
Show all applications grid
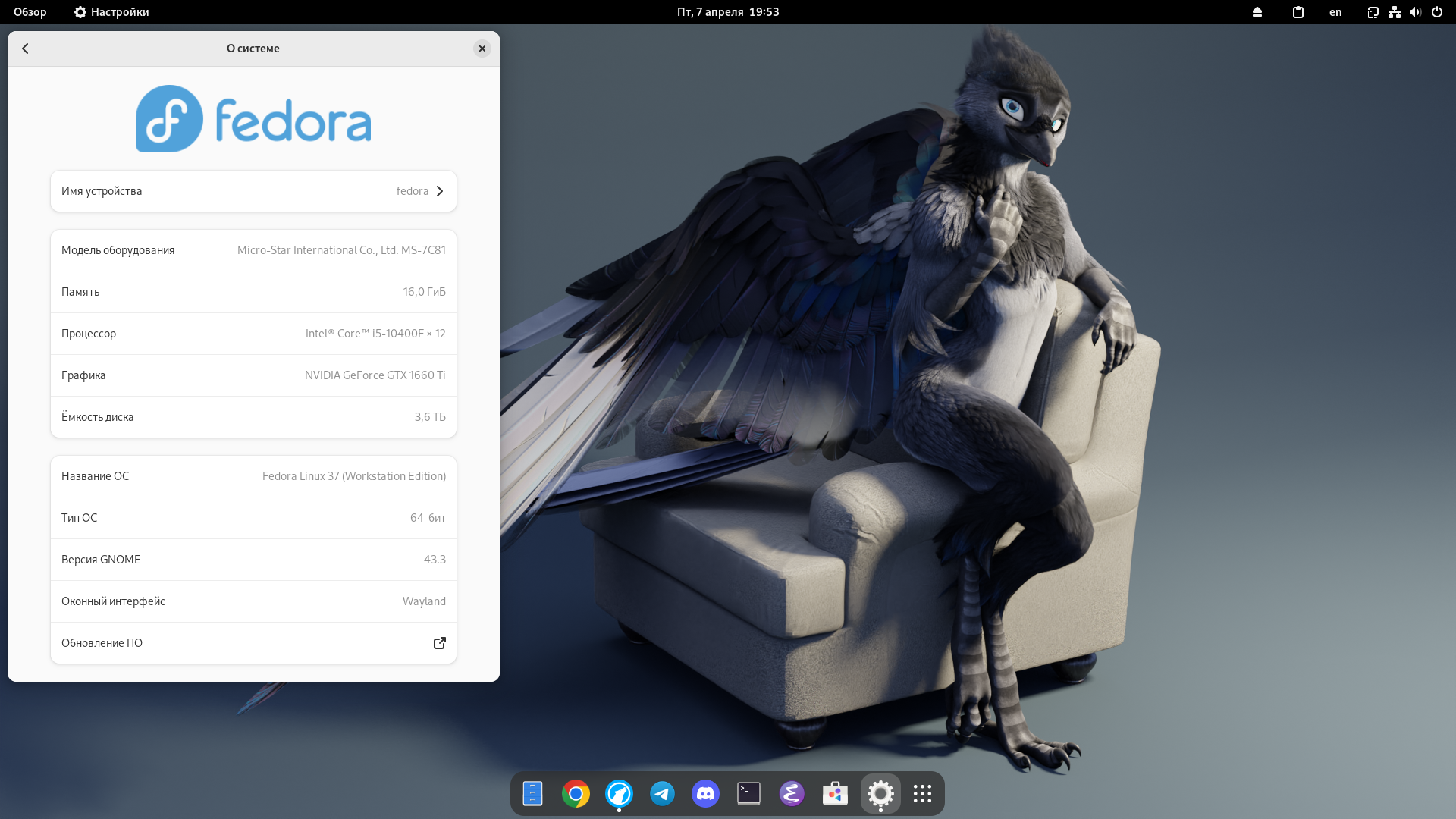(x=923, y=794)
